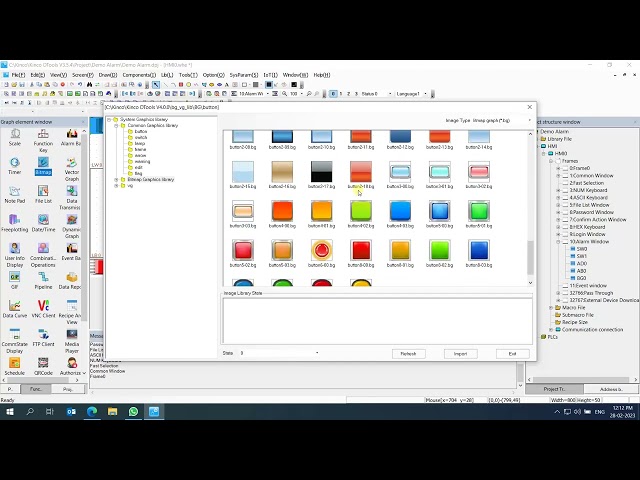
Task: Select the blue button8-03.bg thumbnail
Action: coord(479,250)
